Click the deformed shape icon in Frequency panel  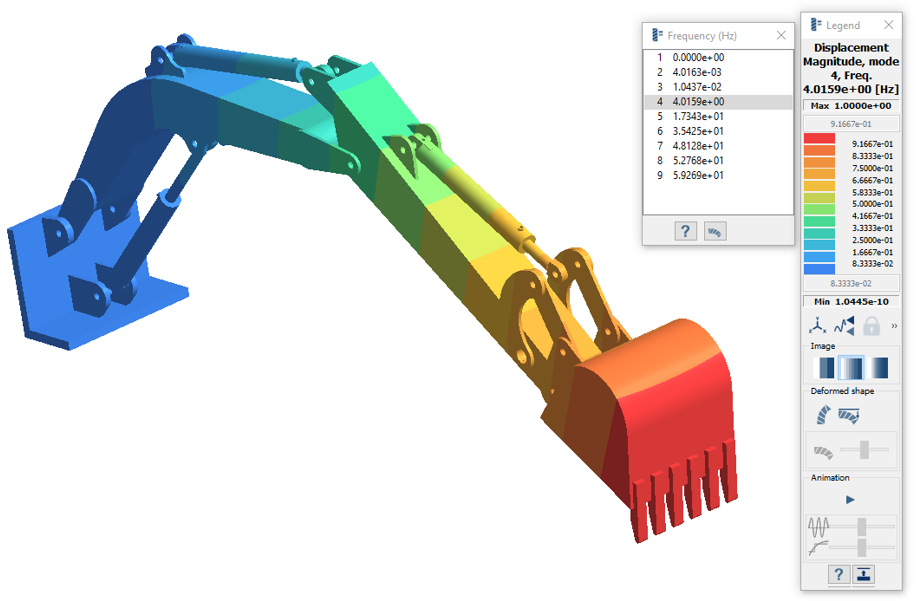pyautogui.click(x=715, y=231)
